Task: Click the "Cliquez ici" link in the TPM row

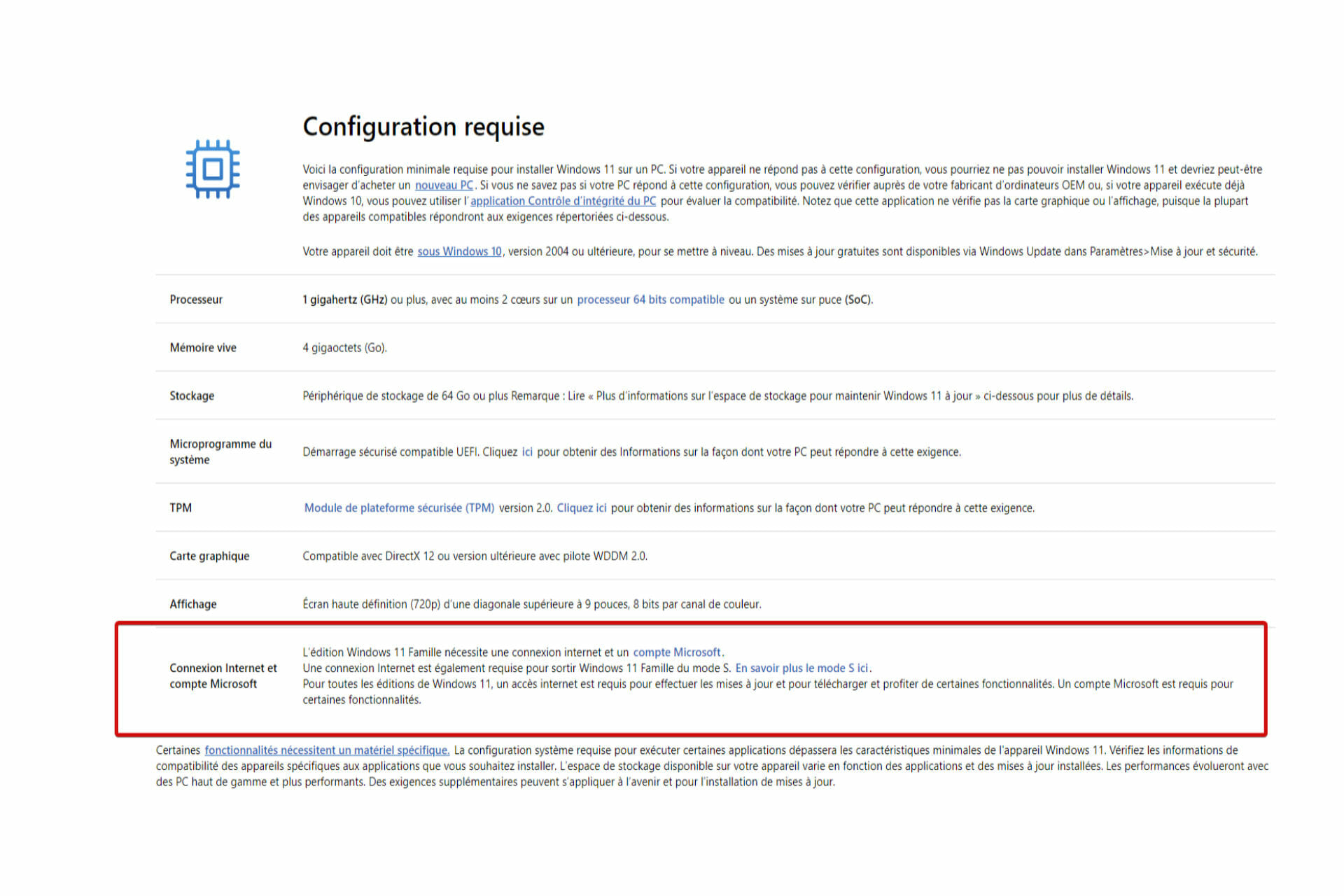Action: pyautogui.click(x=582, y=508)
